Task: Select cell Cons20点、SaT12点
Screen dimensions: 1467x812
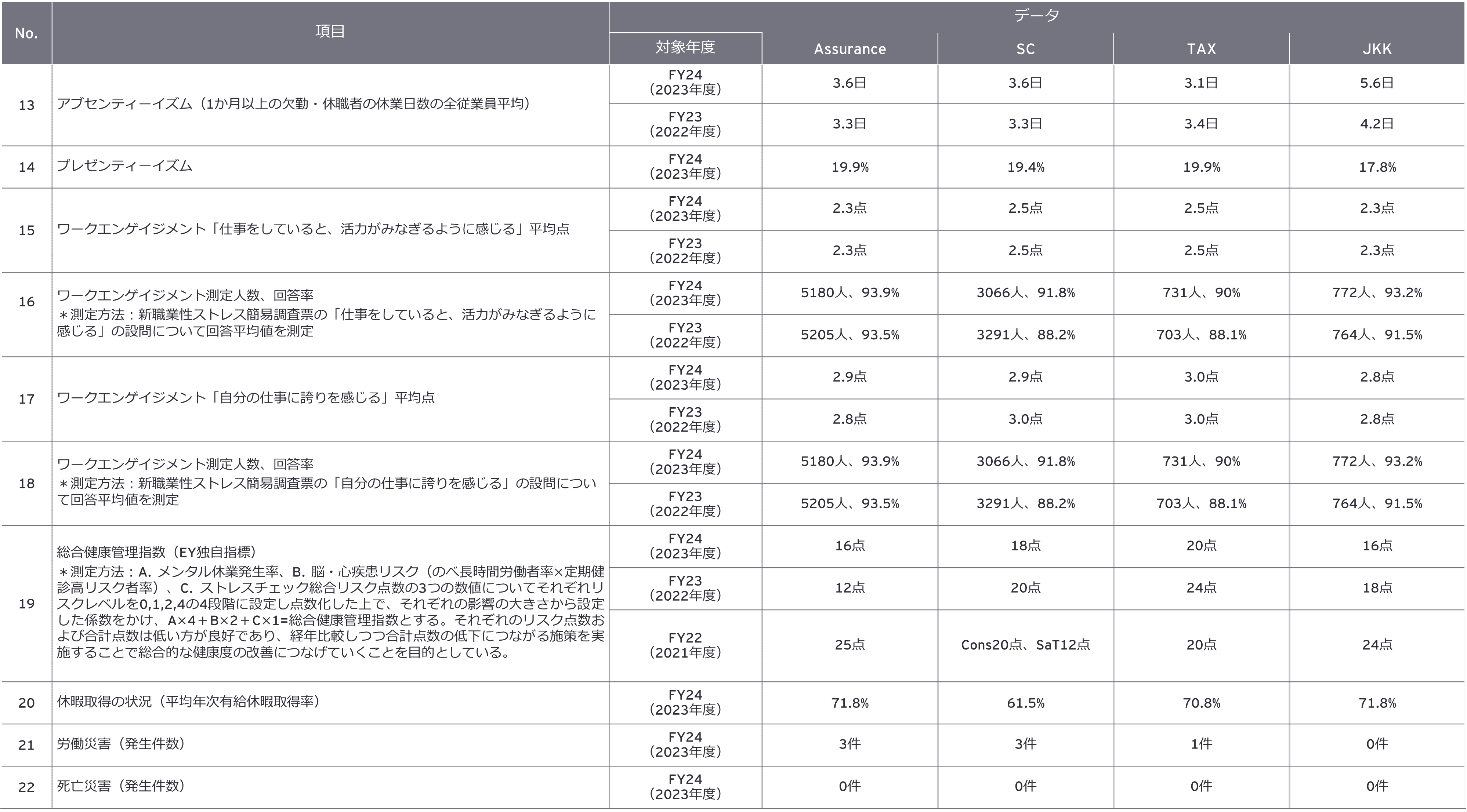Action: [1025, 645]
